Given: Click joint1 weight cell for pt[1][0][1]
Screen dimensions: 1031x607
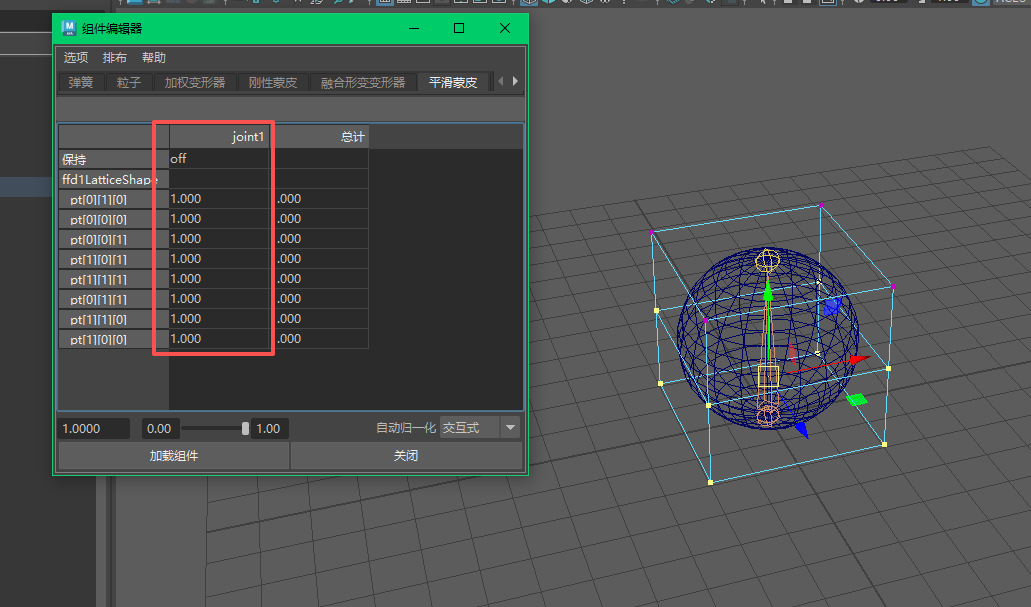Looking at the screenshot, I should (219, 260).
